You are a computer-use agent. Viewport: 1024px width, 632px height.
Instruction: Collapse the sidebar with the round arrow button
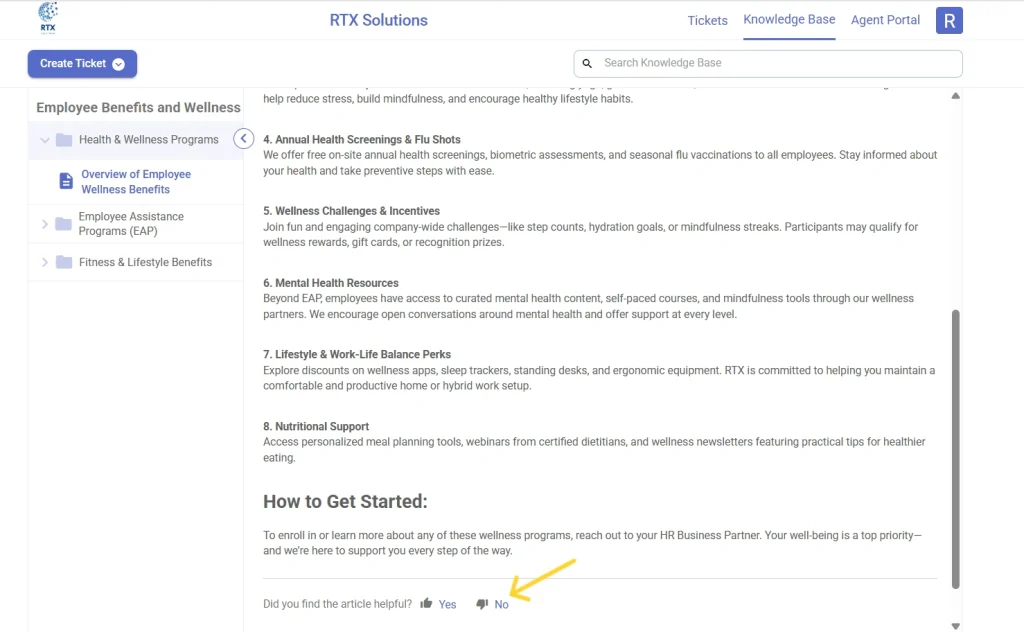click(x=244, y=138)
